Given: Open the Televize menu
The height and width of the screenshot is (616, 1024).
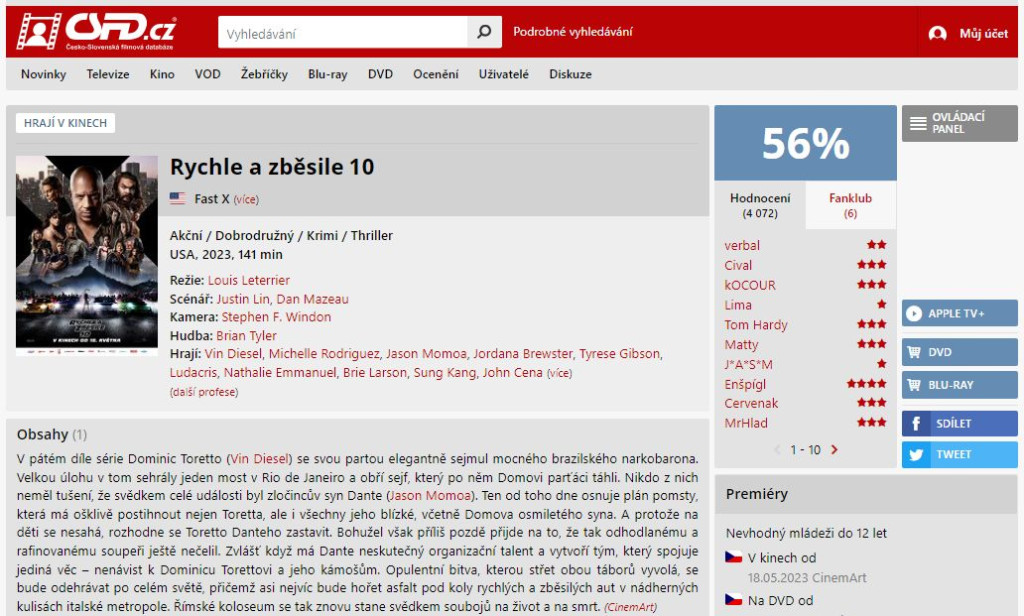Looking at the screenshot, I should [108, 74].
